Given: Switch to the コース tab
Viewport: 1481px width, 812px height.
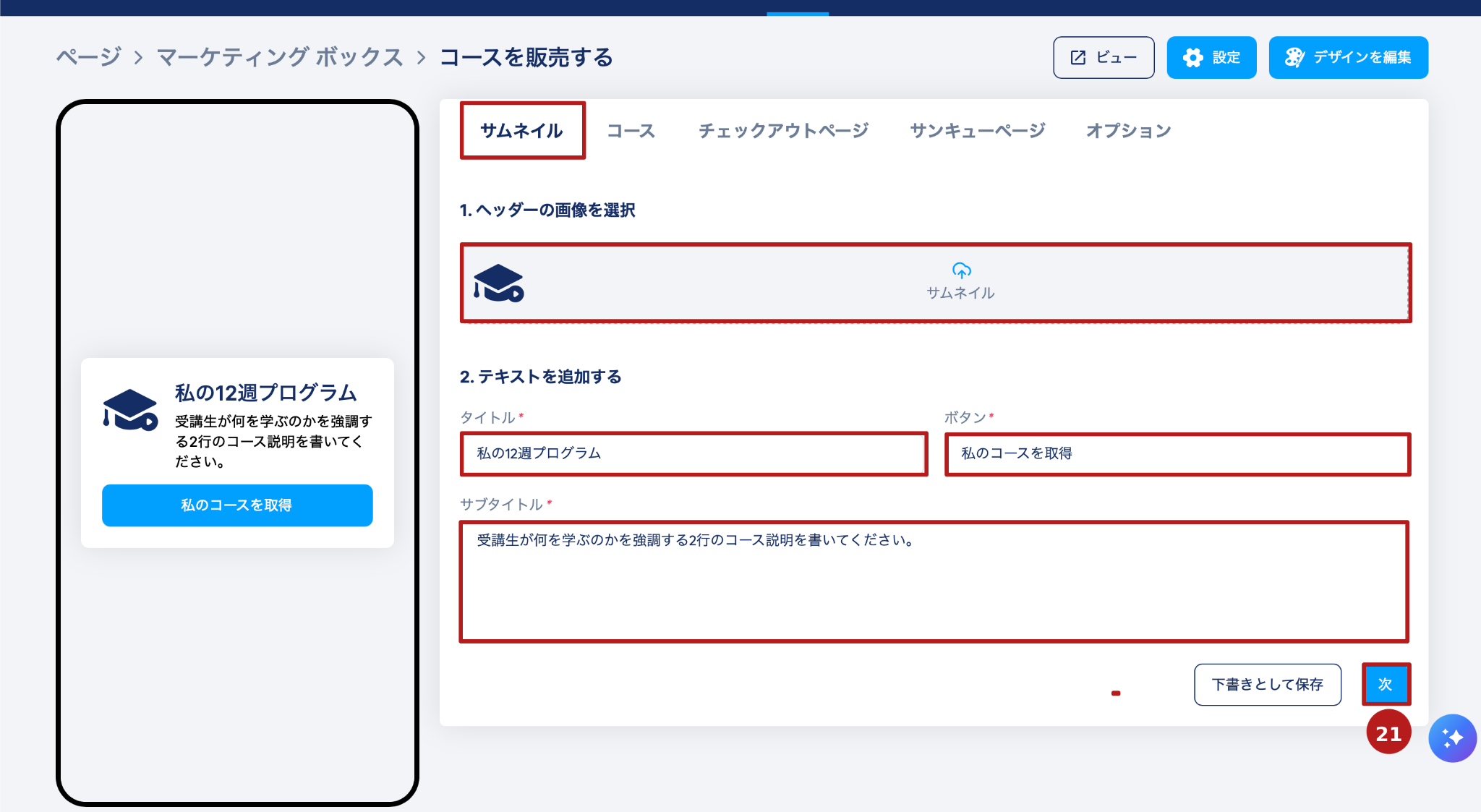Looking at the screenshot, I should coord(631,131).
